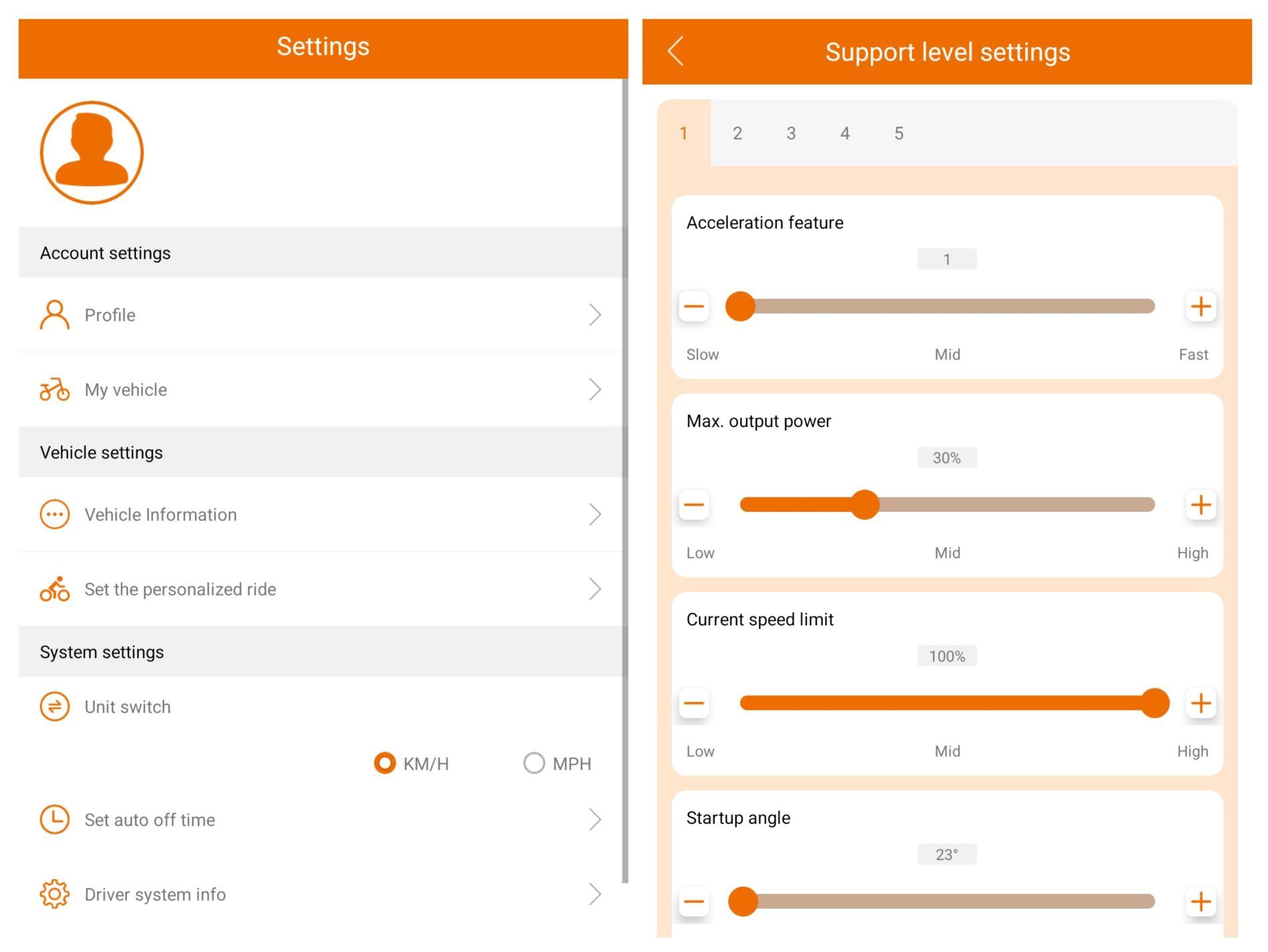The image size is (1268, 952).
Task: Click the personalized ride cyclist icon
Action: pyautogui.click(x=55, y=589)
